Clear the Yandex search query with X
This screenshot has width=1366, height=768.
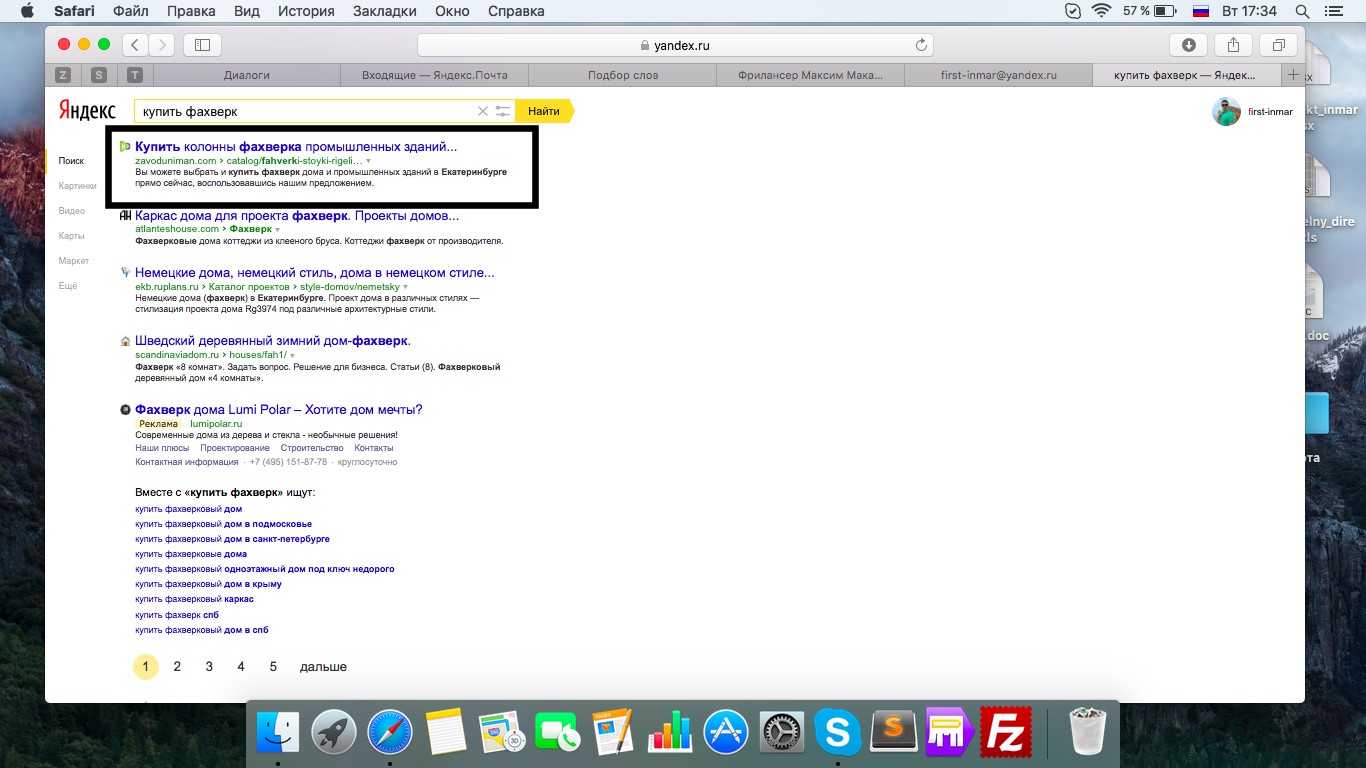482,111
